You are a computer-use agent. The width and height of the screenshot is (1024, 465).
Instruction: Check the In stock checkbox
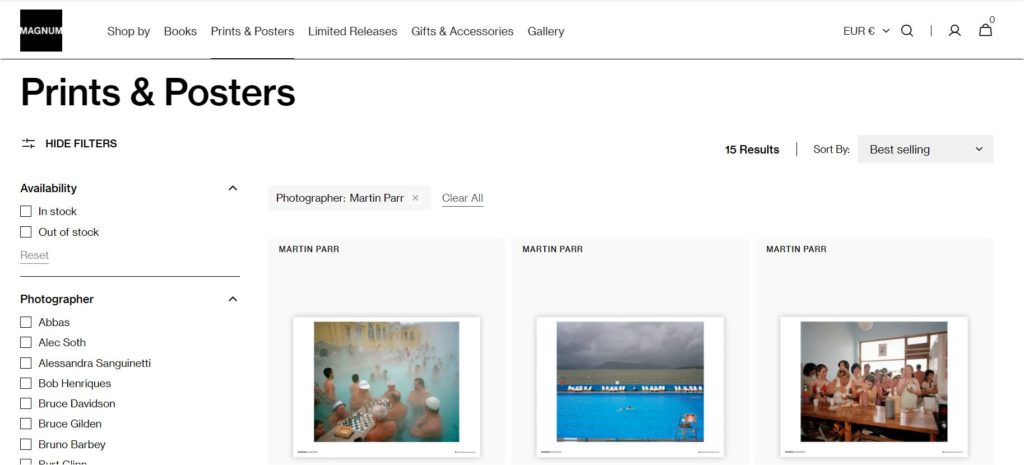coord(25,211)
